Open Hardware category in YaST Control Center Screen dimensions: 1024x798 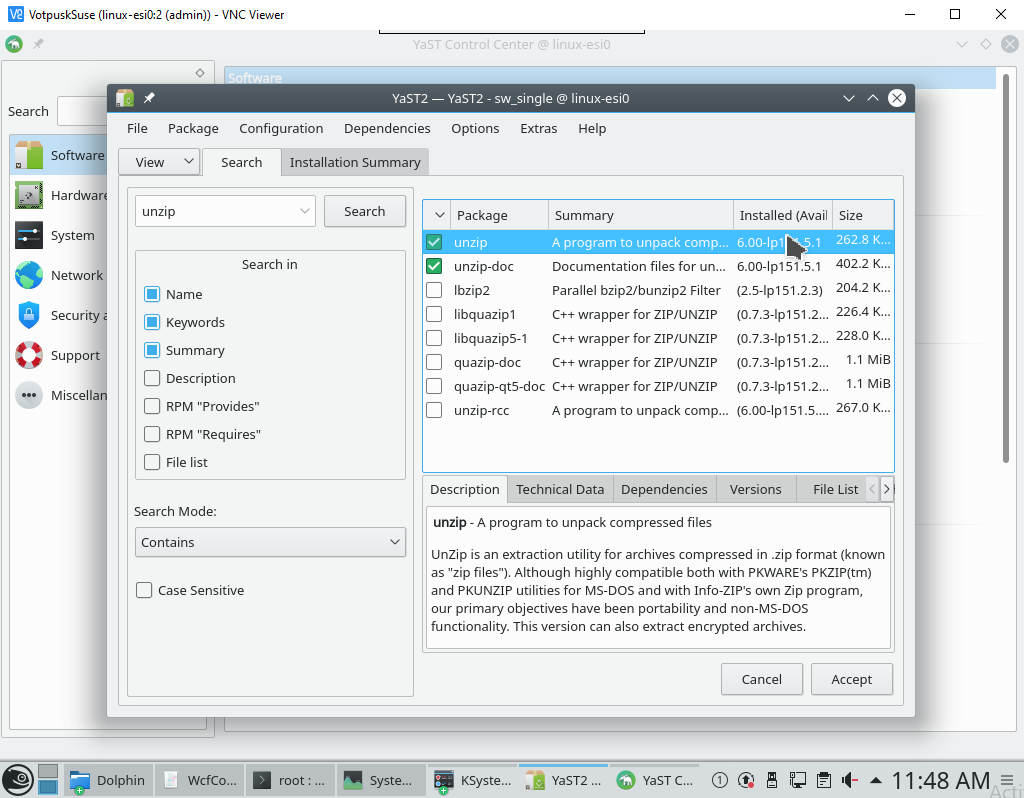(x=59, y=195)
